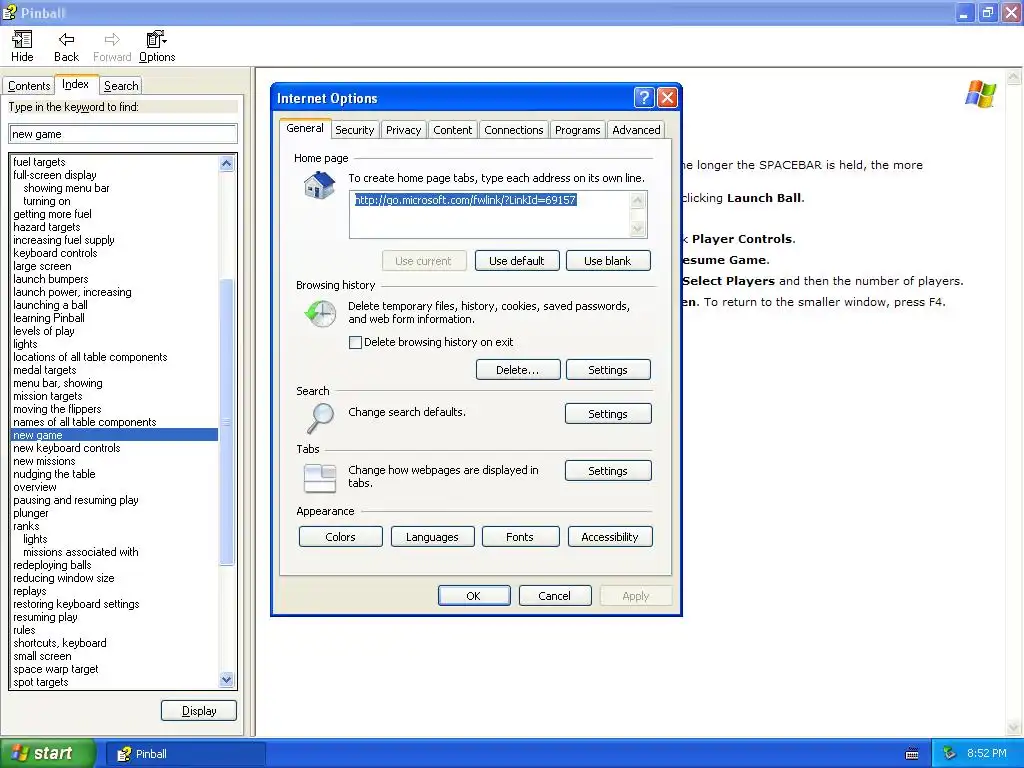
Task: Select 'new missions' index entry
Action: (44, 461)
